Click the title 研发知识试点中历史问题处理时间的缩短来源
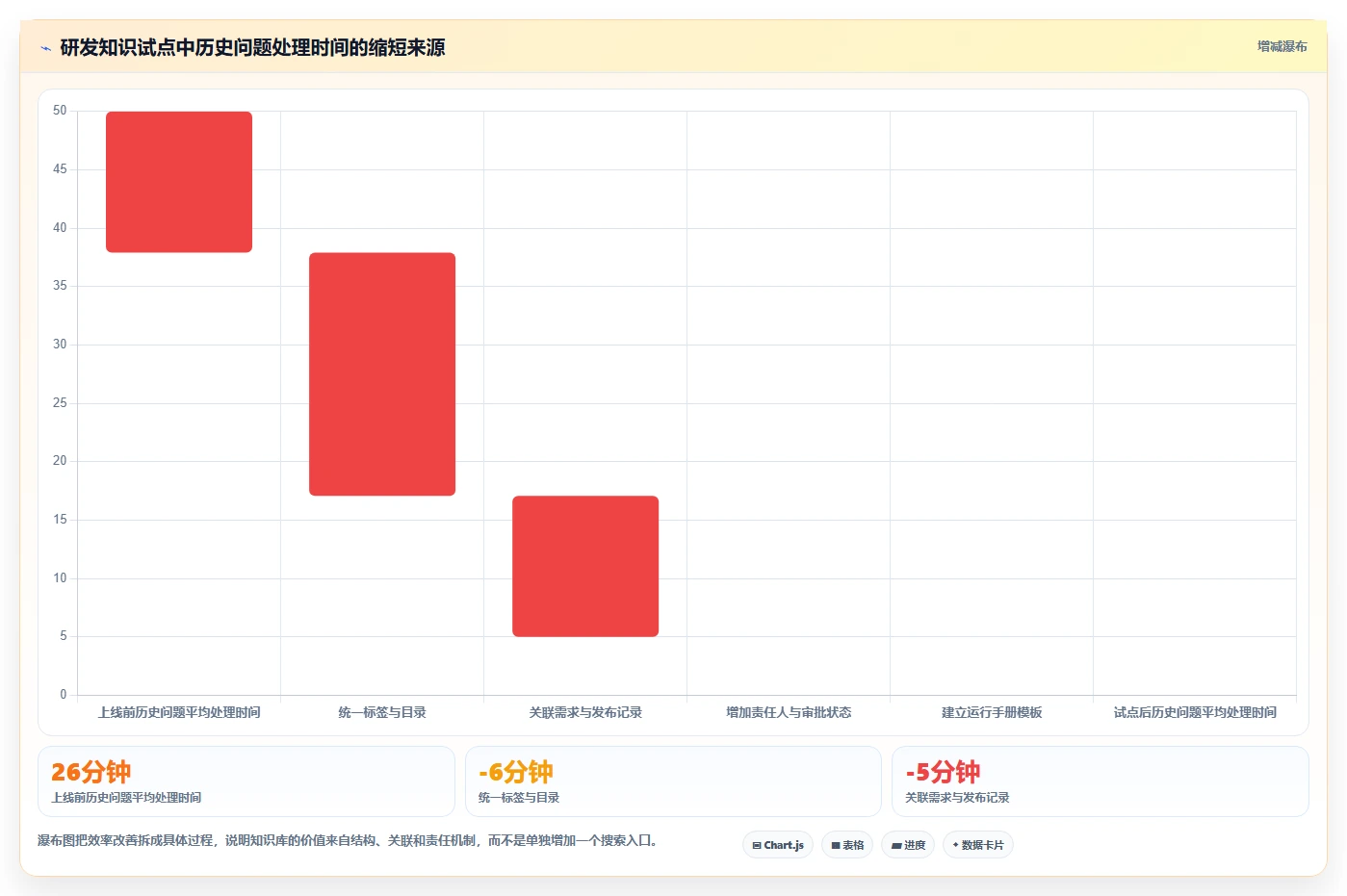1347x896 pixels. click(252, 48)
